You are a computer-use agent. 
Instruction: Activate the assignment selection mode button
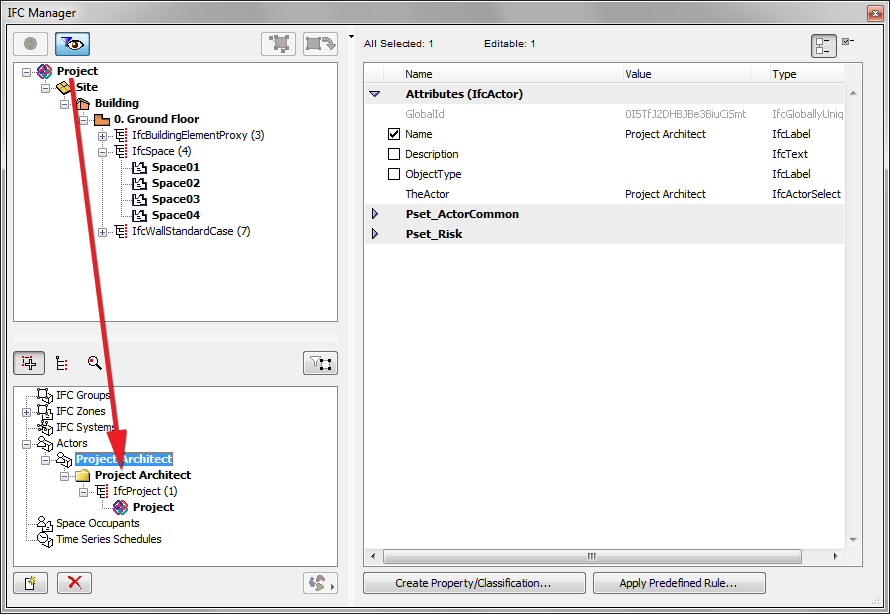(29, 363)
